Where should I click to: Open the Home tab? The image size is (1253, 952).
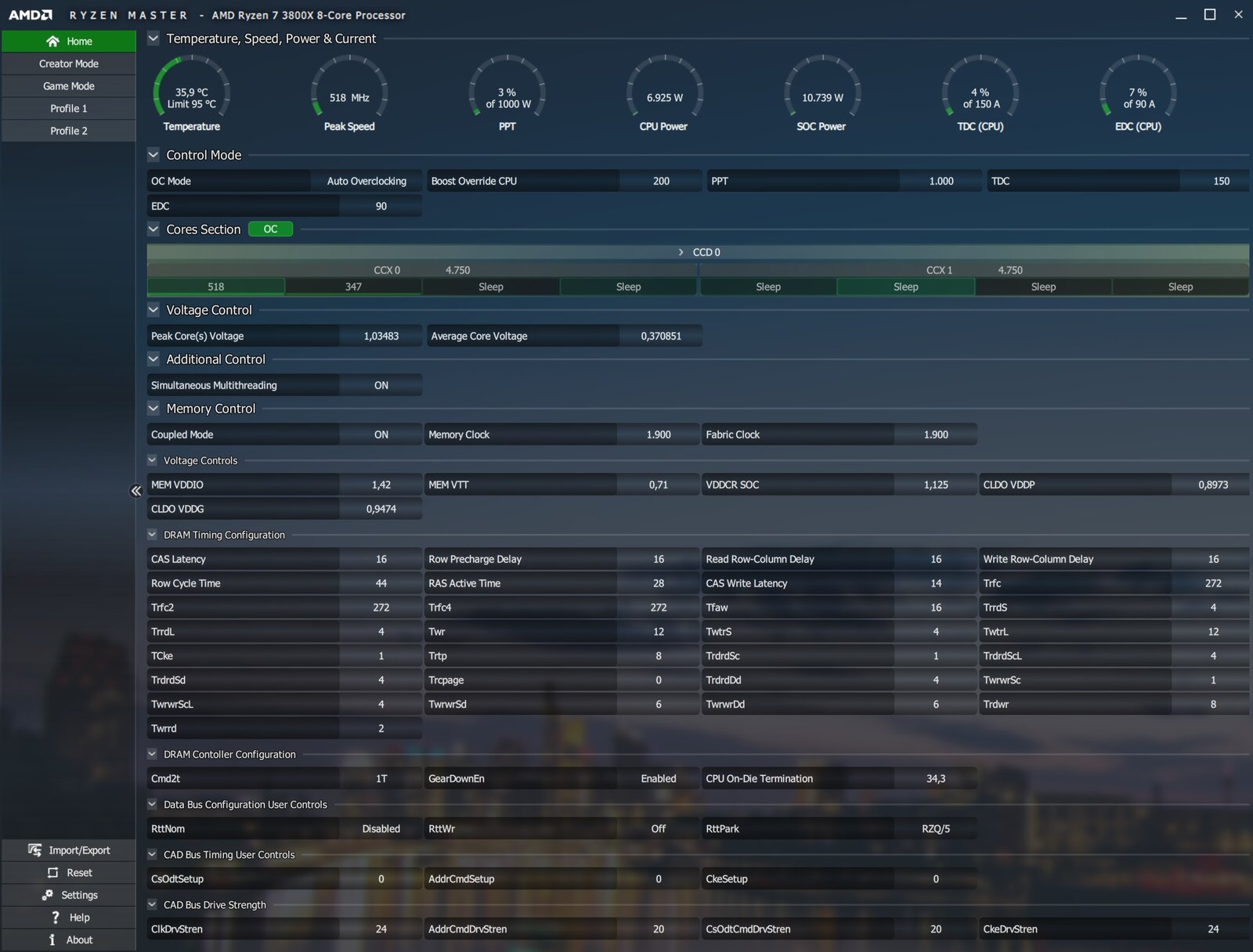(69, 41)
